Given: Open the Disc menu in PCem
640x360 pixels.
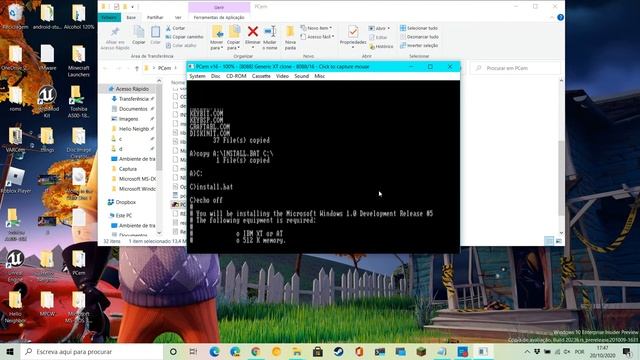Looking at the screenshot, I should click(216, 76).
